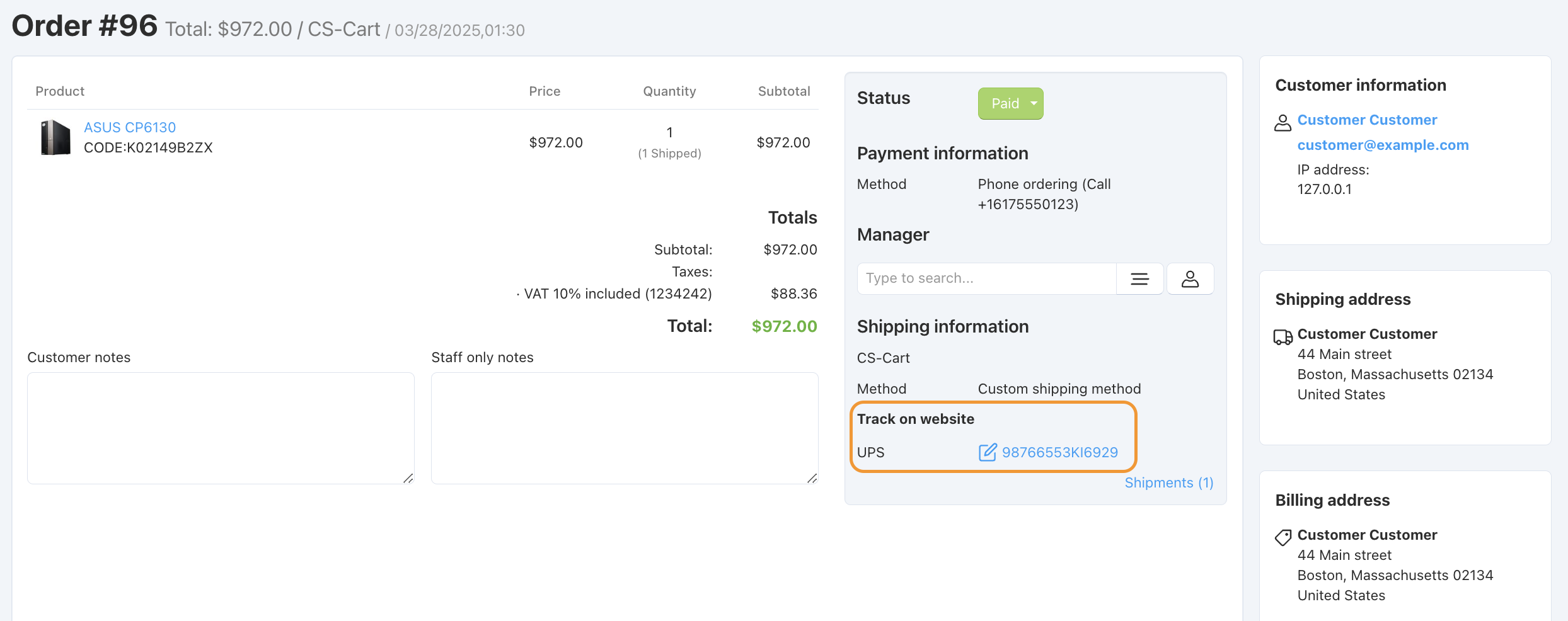Focus the manager search field
Image resolution: width=1568 pixels, height=621 pixels.
pos(987,278)
